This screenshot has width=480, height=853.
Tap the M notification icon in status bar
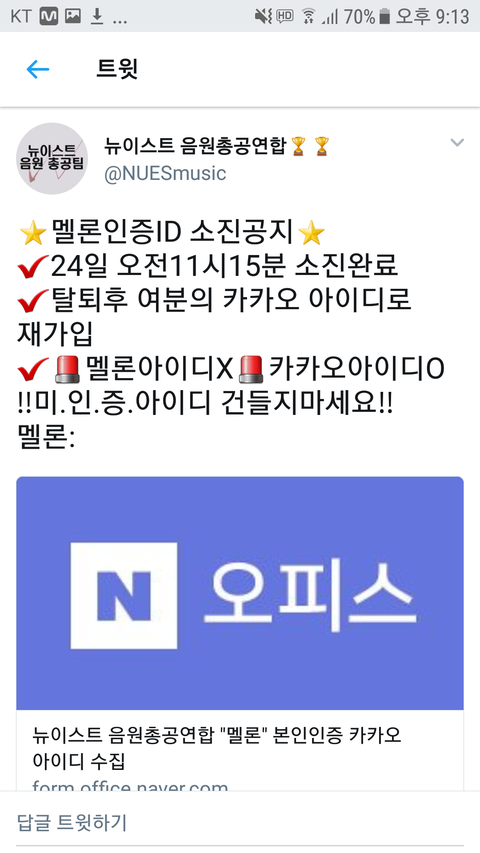[x=48, y=17]
